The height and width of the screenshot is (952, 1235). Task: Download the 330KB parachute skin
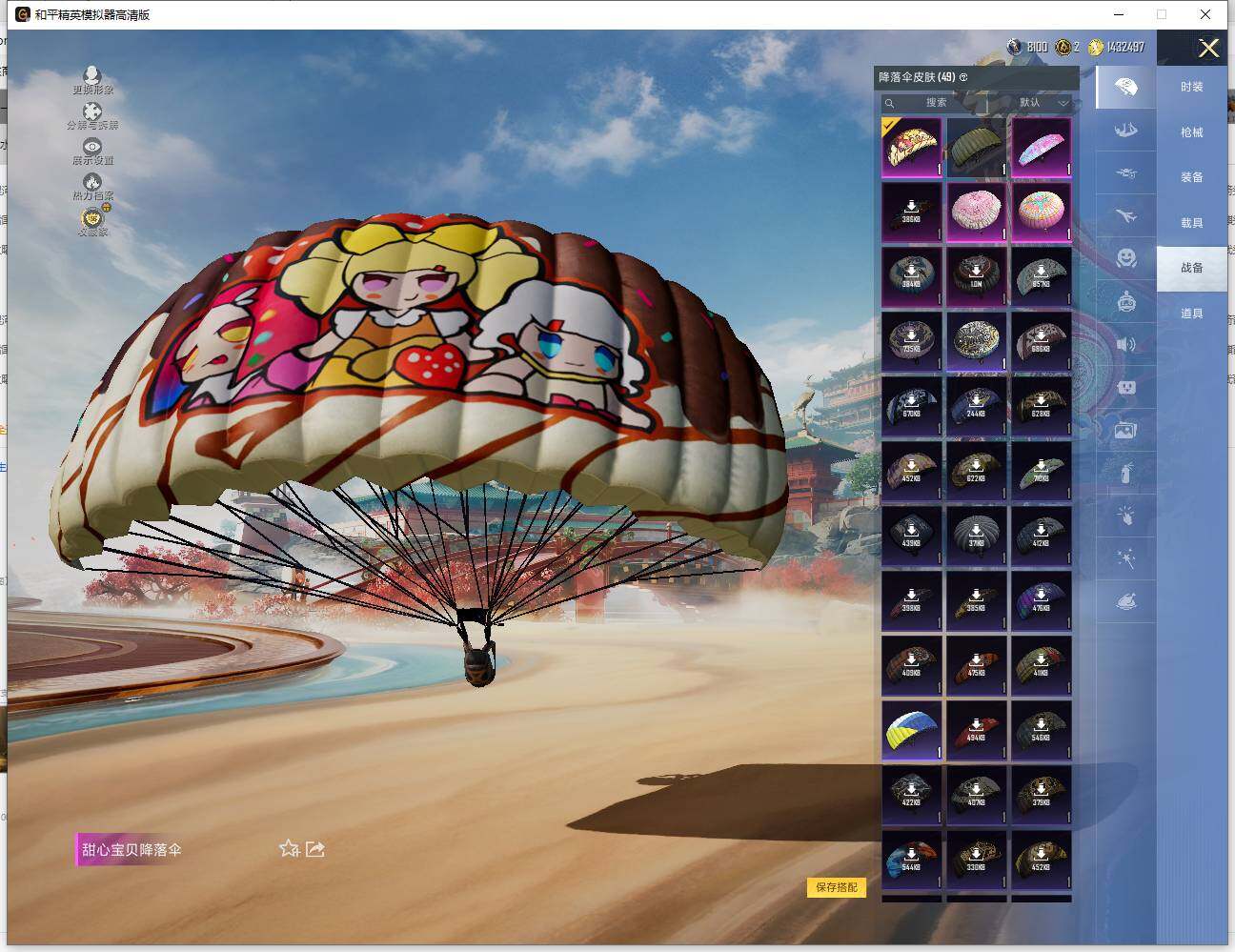tap(977, 860)
